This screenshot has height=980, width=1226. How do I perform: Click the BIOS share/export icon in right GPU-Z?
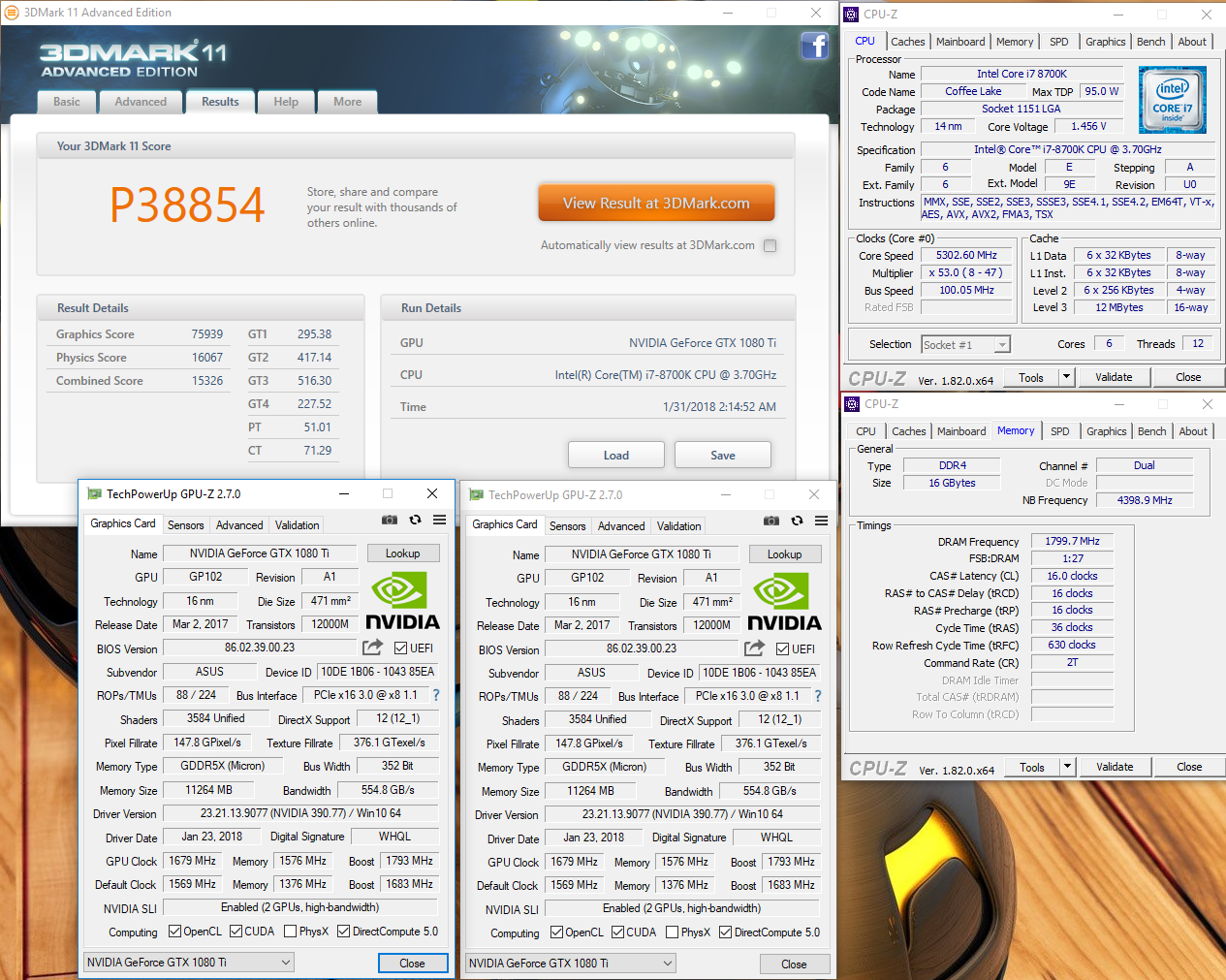point(754,648)
